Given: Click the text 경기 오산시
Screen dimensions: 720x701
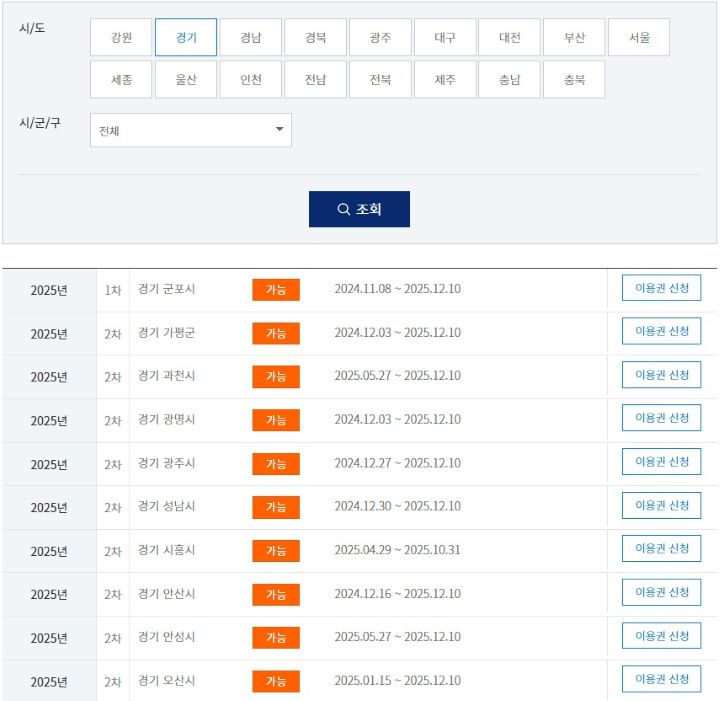Looking at the screenshot, I should click(x=167, y=680).
